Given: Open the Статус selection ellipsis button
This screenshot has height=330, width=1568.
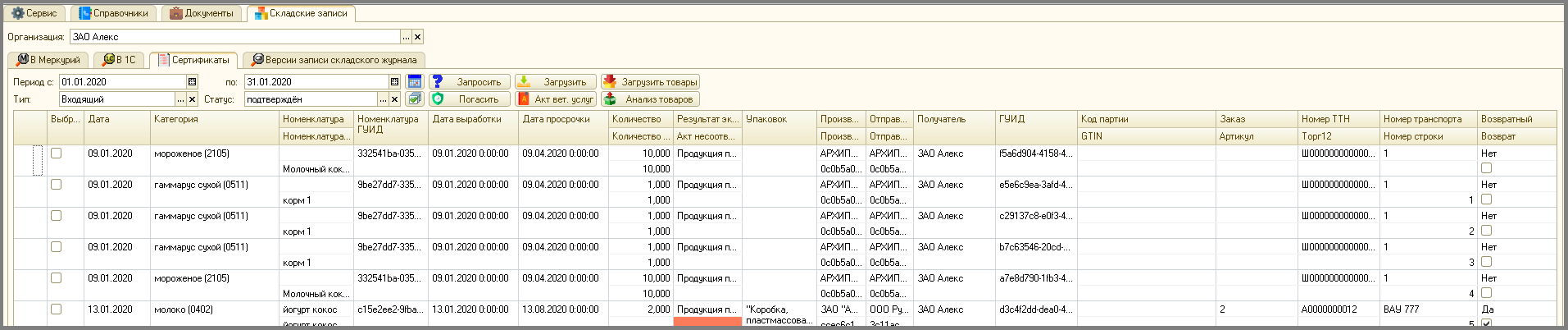Looking at the screenshot, I should (x=383, y=99).
